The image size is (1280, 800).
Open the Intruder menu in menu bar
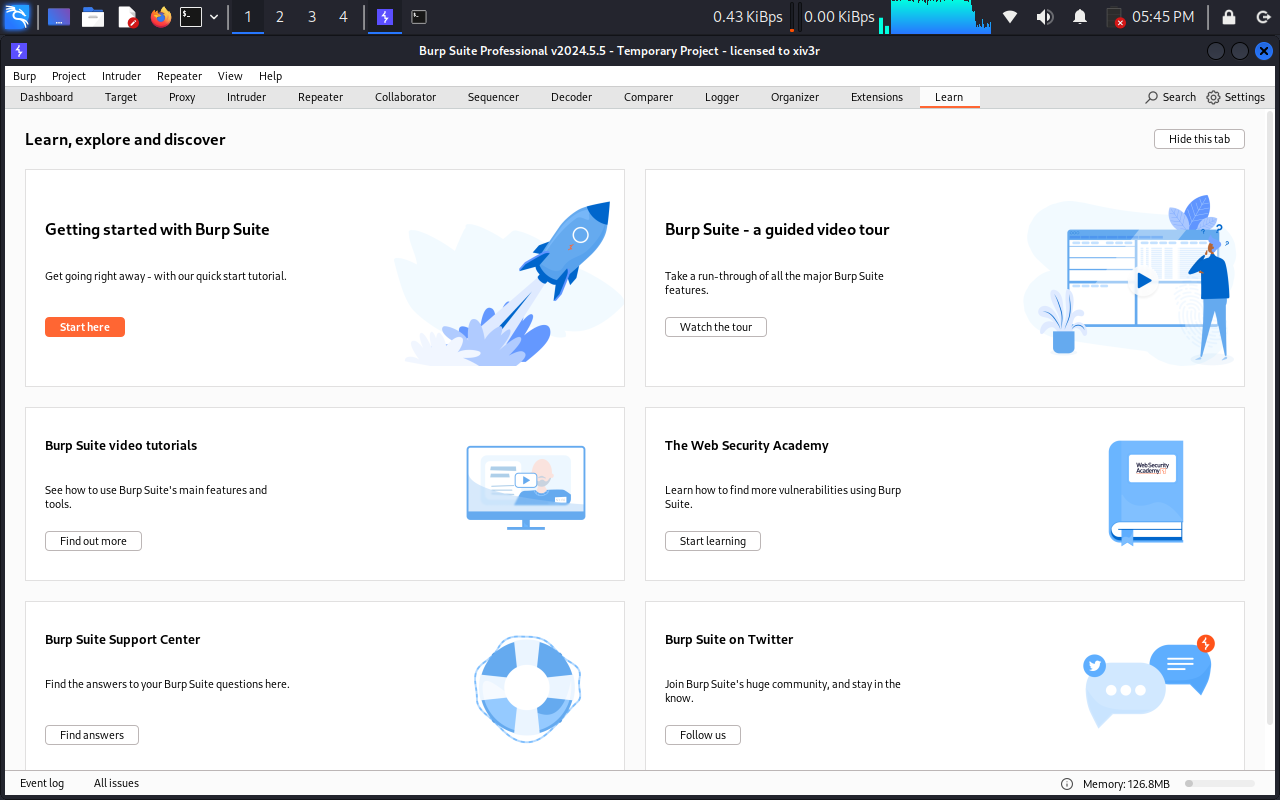pos(121,76)
